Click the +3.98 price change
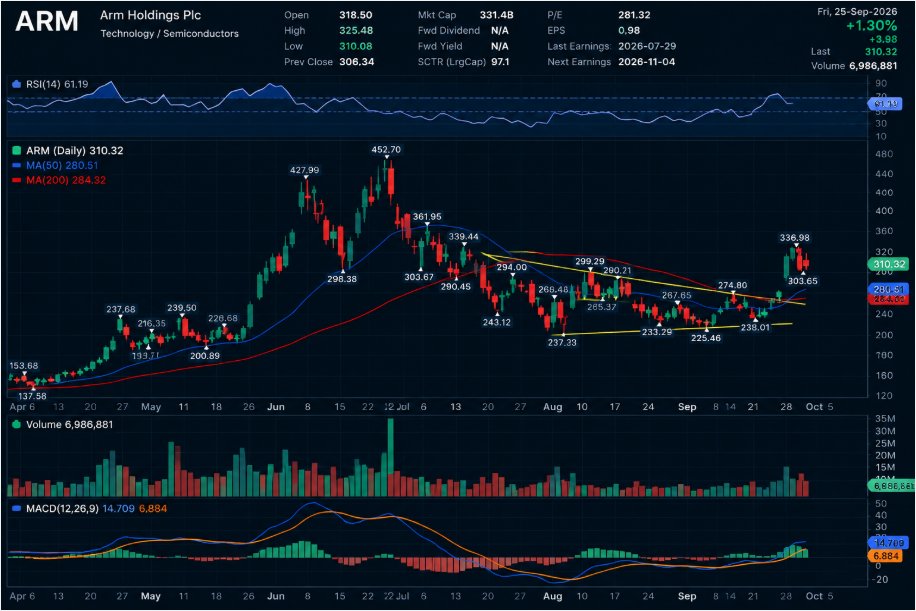Screen dimensions: 916x611 click(883, 39)
